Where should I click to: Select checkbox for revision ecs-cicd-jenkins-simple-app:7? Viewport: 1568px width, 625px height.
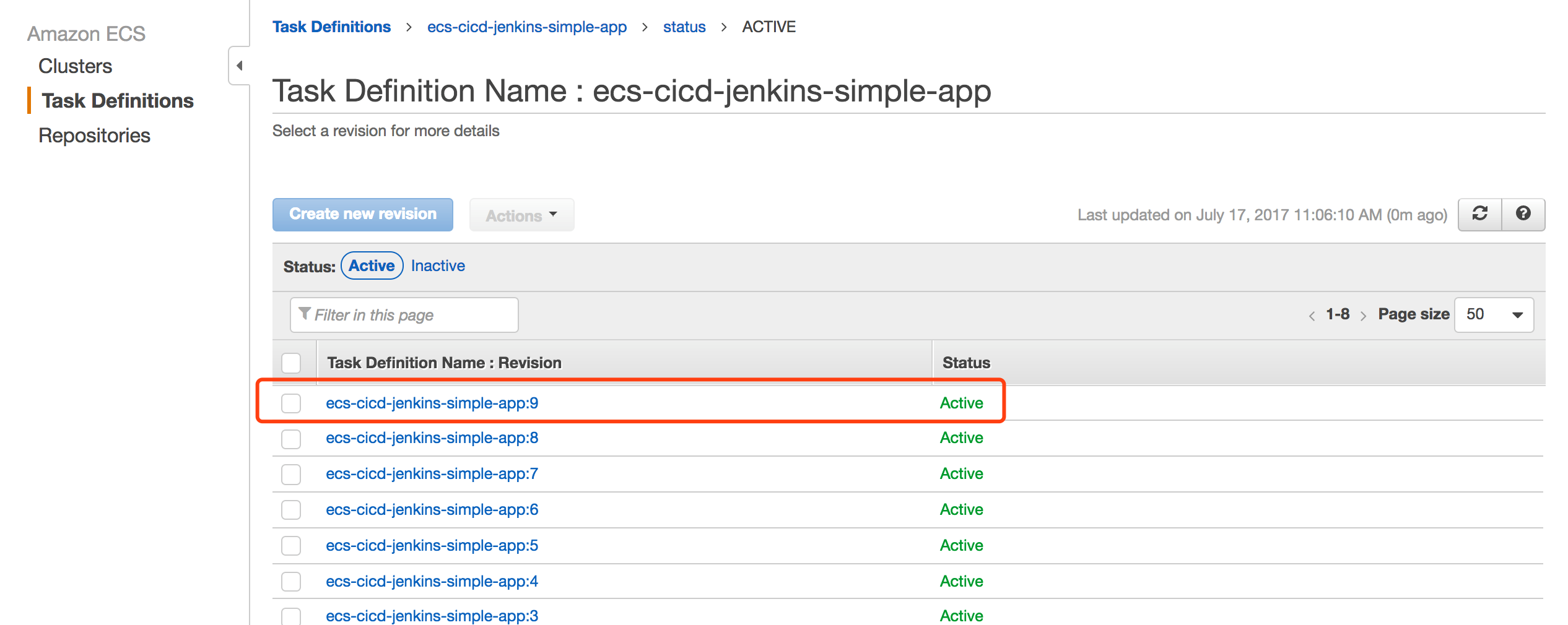click(291, 475)
